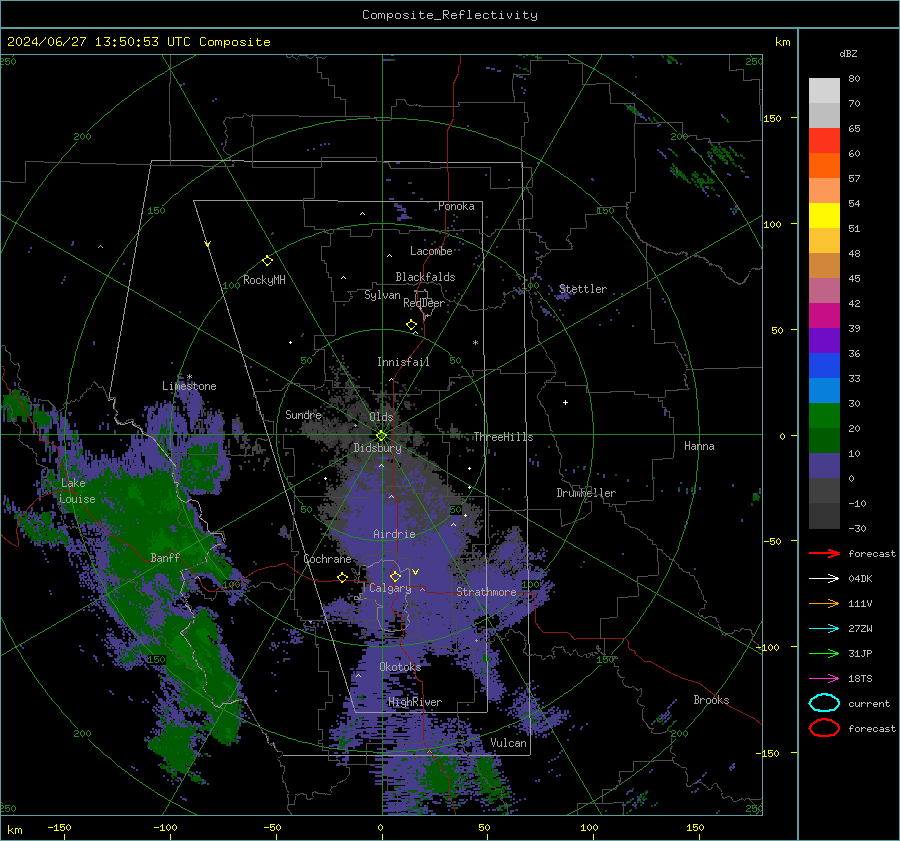
Task: Click the Calgary city label
Action: tap(390, 588)
